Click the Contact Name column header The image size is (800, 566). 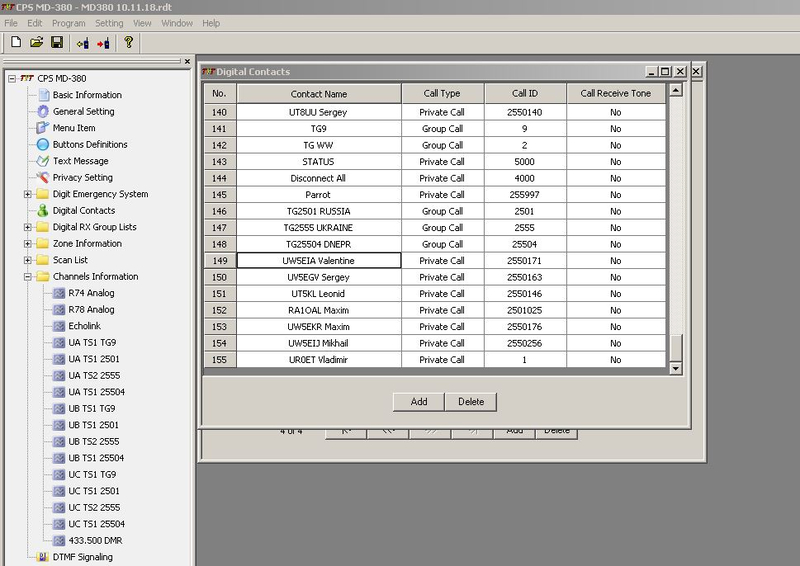(x=319, y=93)
